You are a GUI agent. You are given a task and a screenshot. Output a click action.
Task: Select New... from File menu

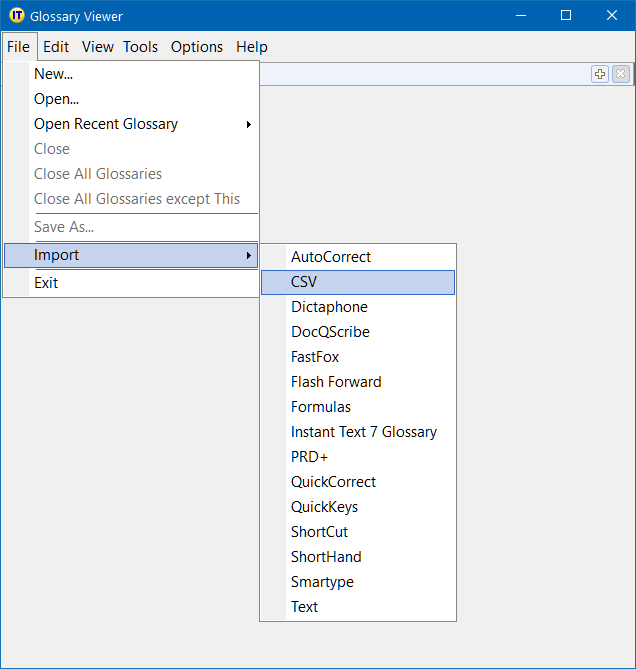click(54, 74)
